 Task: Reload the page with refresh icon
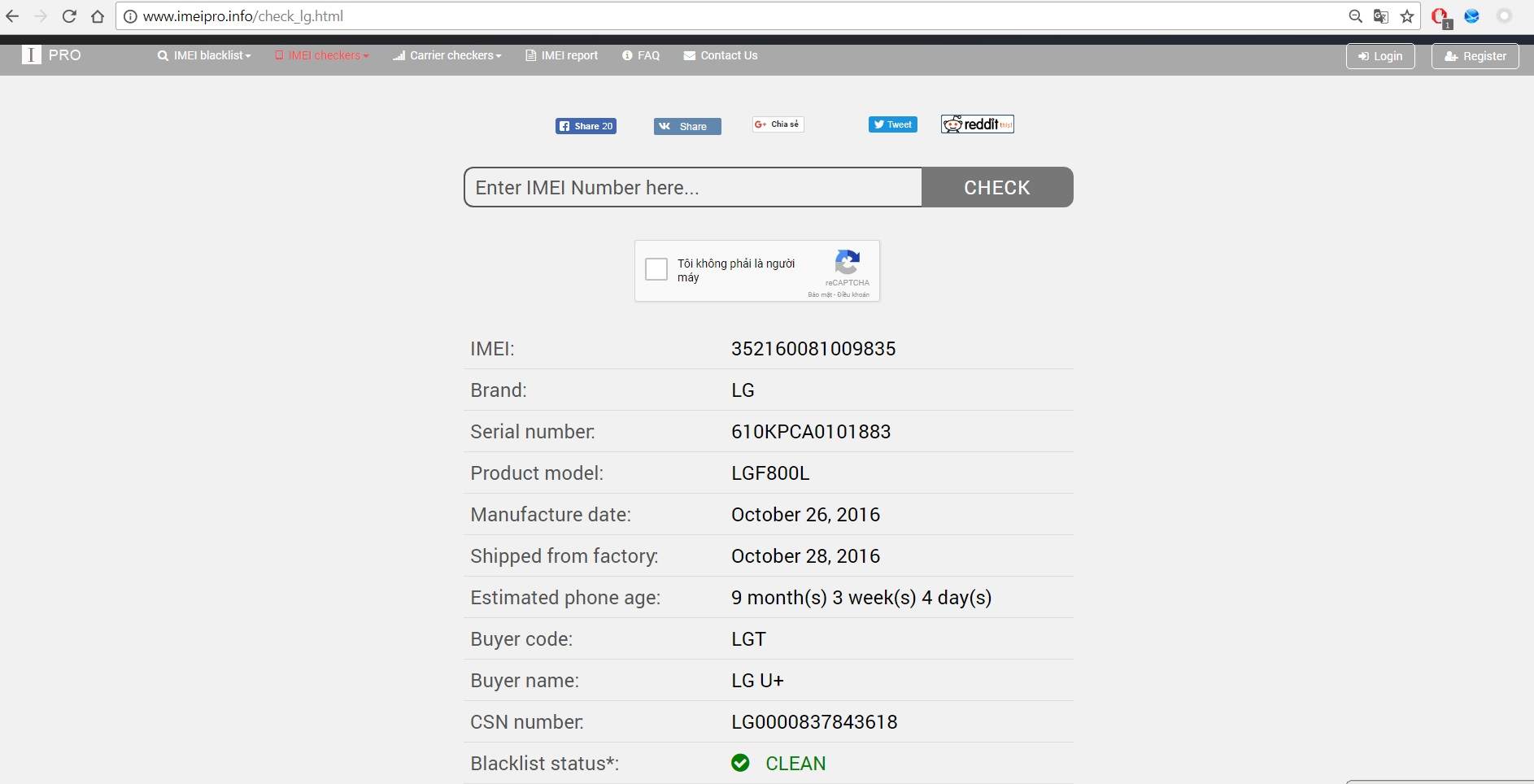pos(69,16)
